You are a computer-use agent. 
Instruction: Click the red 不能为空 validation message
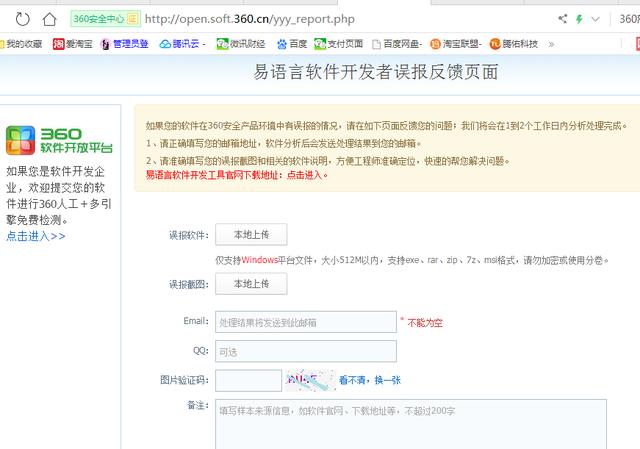[x=424, y=323]
